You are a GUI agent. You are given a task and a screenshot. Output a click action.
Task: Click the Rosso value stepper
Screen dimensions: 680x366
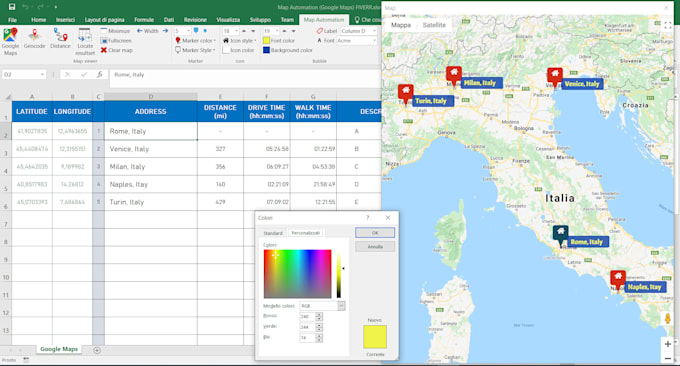pyautogui.click(x=319, y=317)
